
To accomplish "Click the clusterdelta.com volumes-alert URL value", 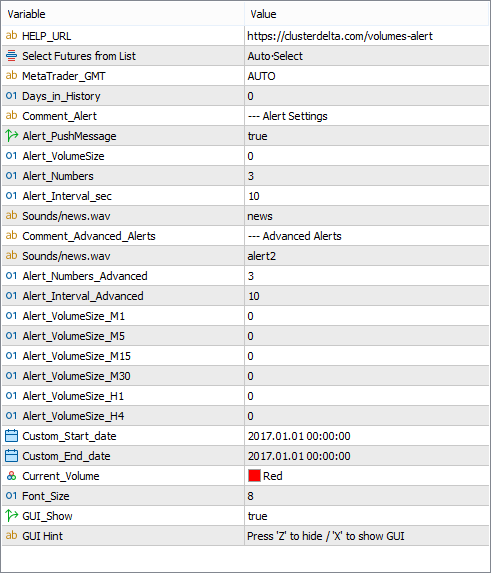I will 340,36.
